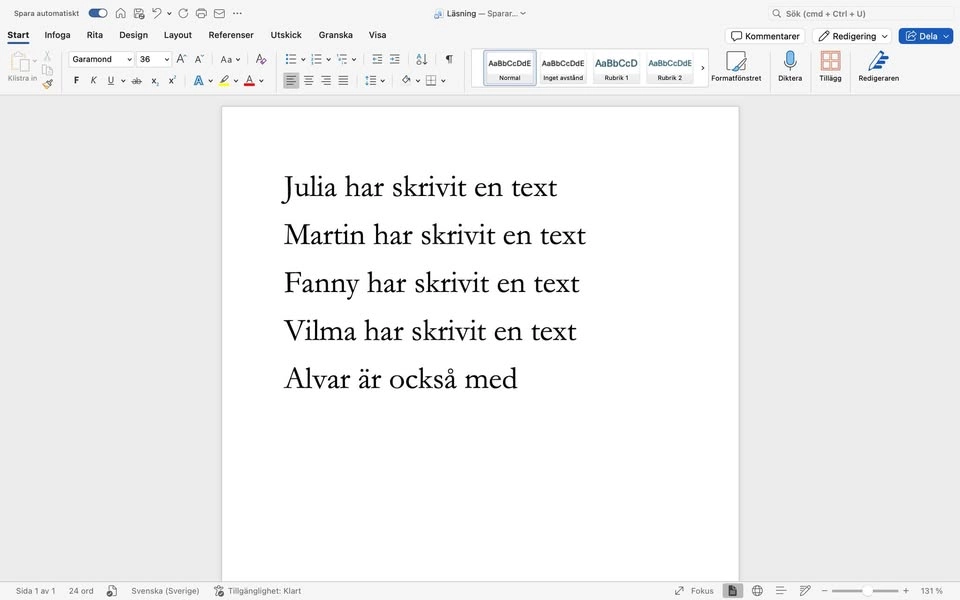The image size is (960, 600).
Task: Toggle strikethrough formatting
Action: 137,80
